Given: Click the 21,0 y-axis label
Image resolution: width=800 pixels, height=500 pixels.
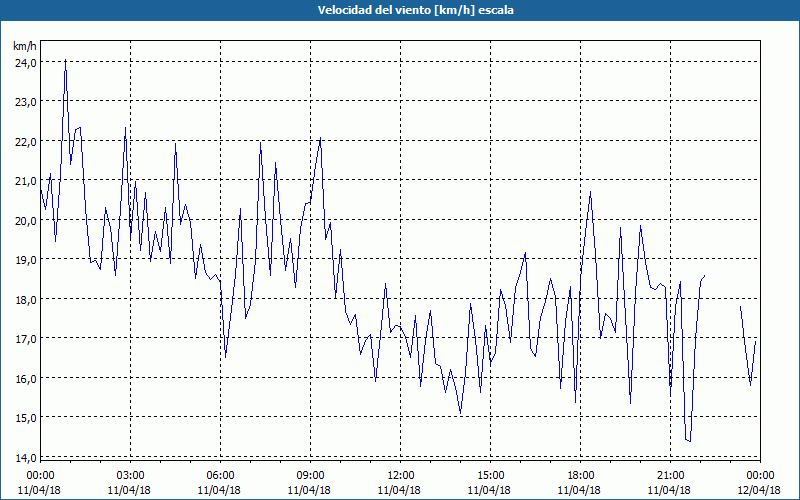Looking at the screenshot, I should [25, 181].
